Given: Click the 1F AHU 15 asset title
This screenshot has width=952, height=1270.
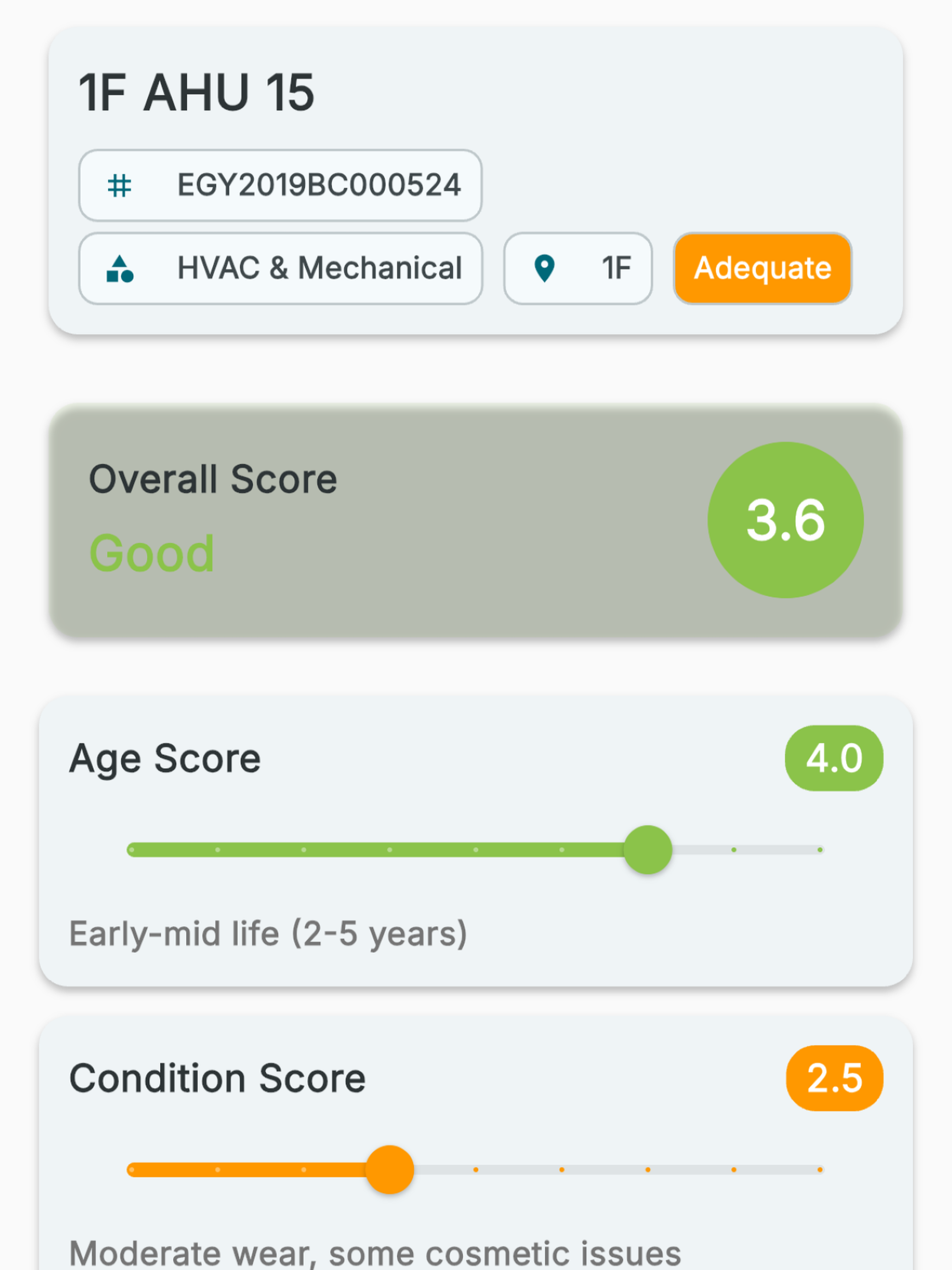Looking at the screenshot, I should 196,92.
